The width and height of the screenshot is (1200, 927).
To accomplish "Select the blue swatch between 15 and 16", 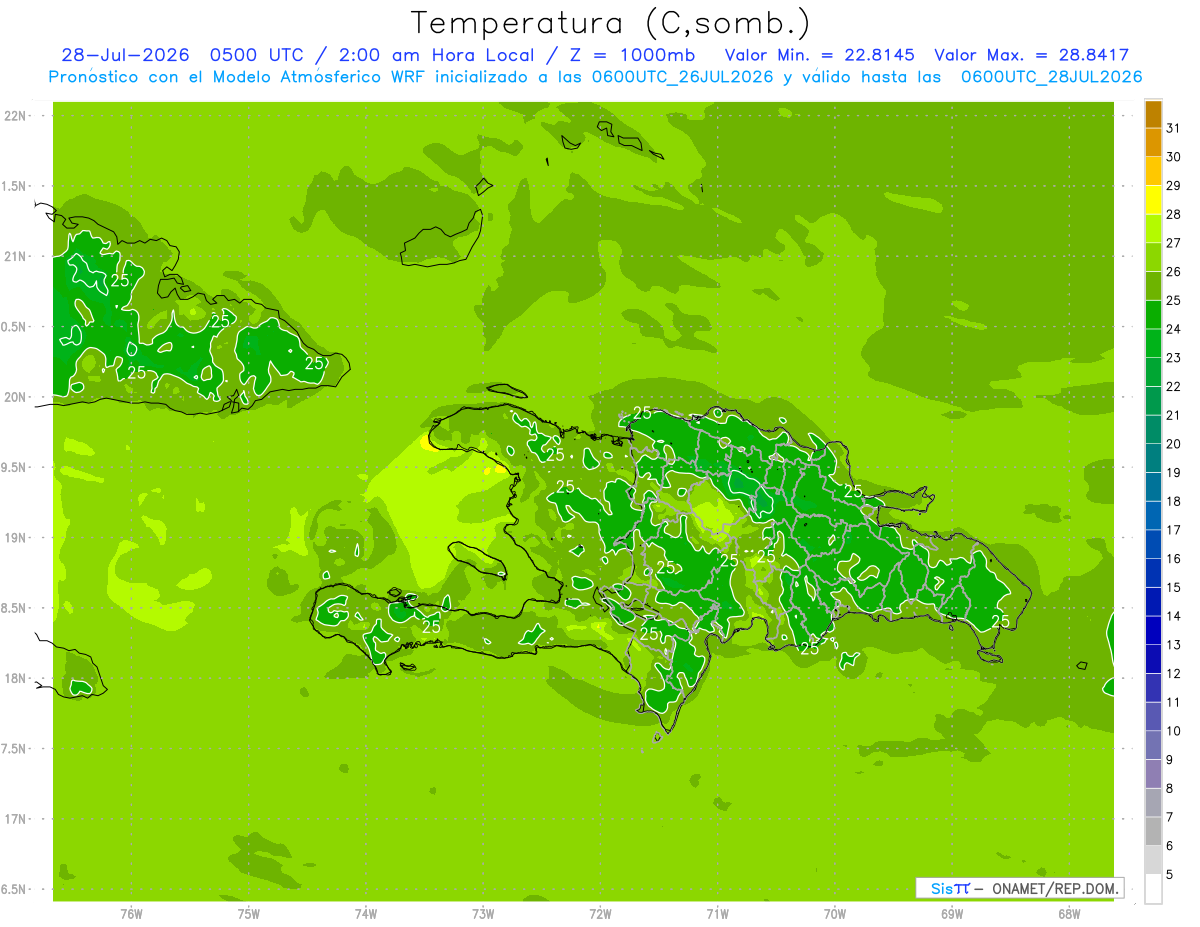I will click(x=1153, y=573).
